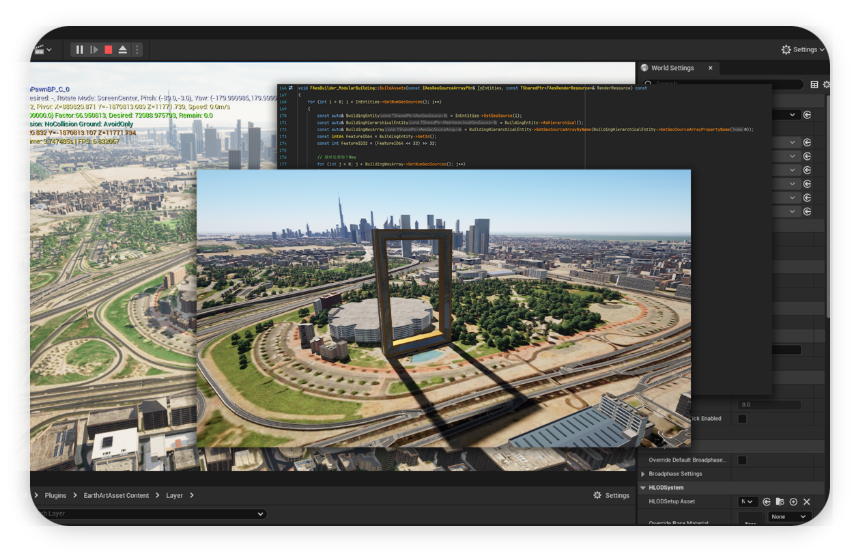Open the World Settings panel gear options

[x=826, y=84]
